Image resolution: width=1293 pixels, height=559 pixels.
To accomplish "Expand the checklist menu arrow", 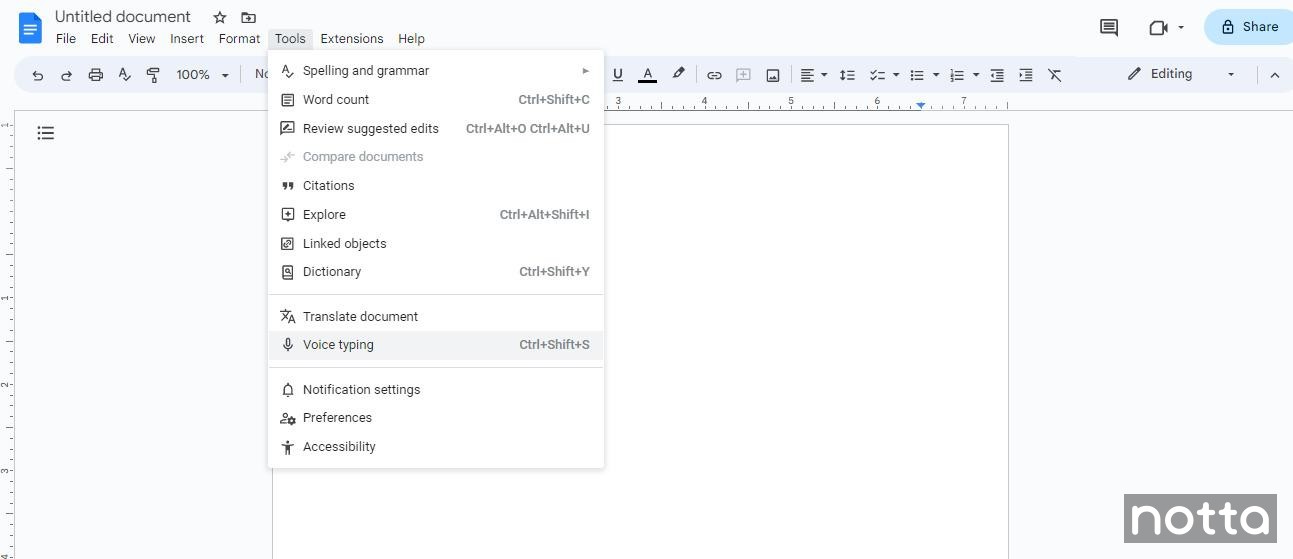I will 896,75.
